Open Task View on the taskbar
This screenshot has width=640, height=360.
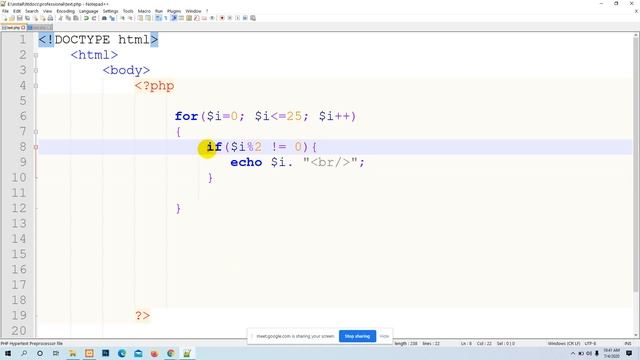click(x=56, y=353)
